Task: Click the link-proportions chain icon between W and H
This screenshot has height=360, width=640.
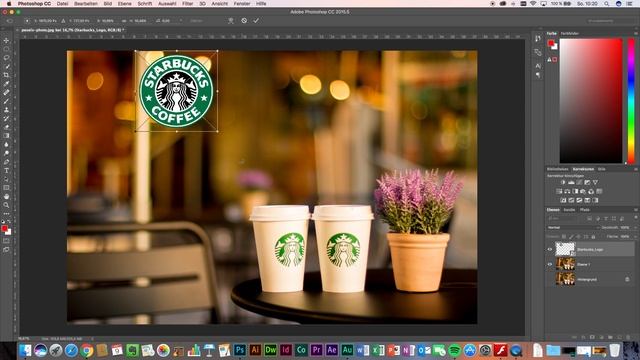Action: (124, 20)
